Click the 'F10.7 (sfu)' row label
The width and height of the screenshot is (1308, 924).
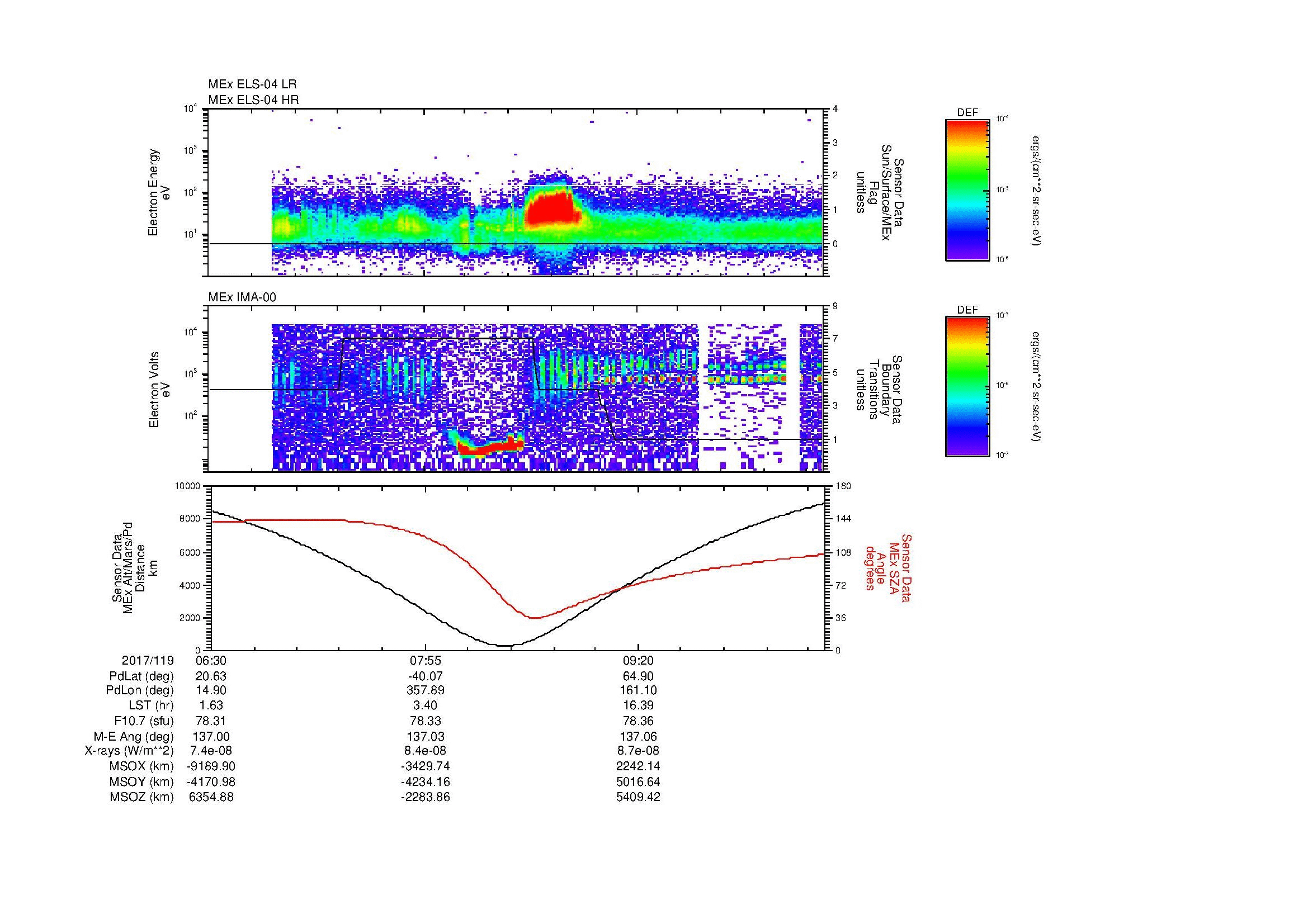coord(144,721)
